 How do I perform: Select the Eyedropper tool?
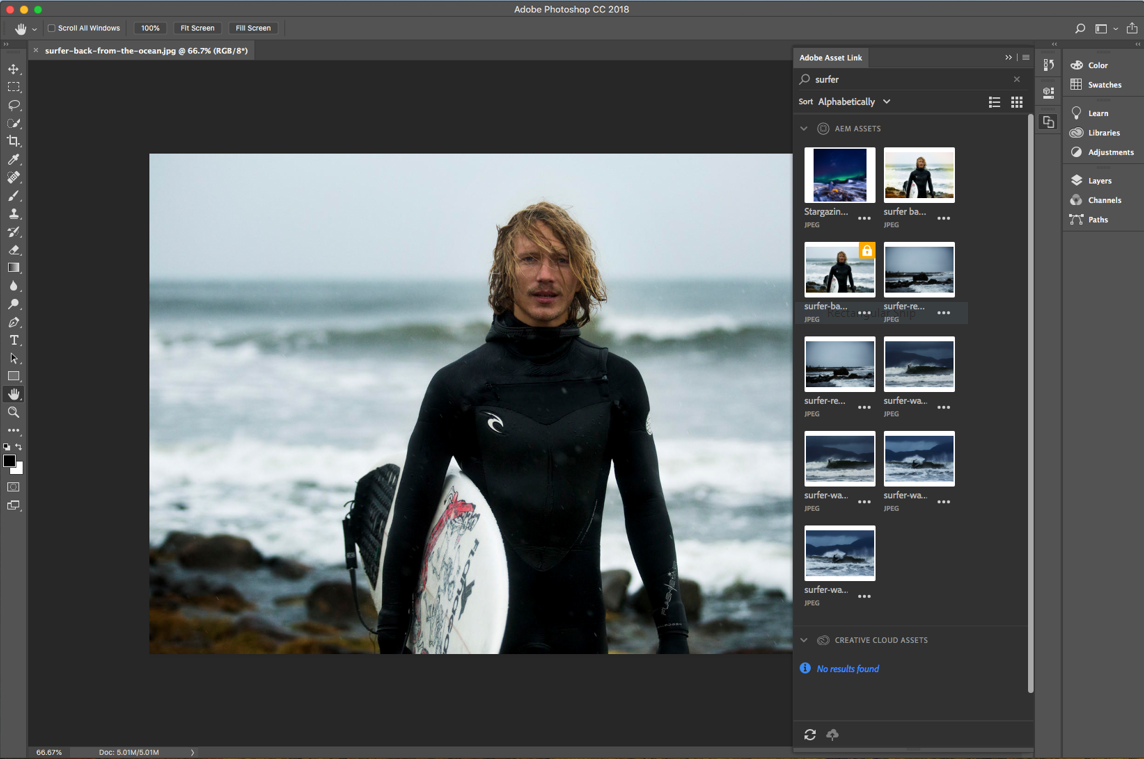[x=14, y=159]
